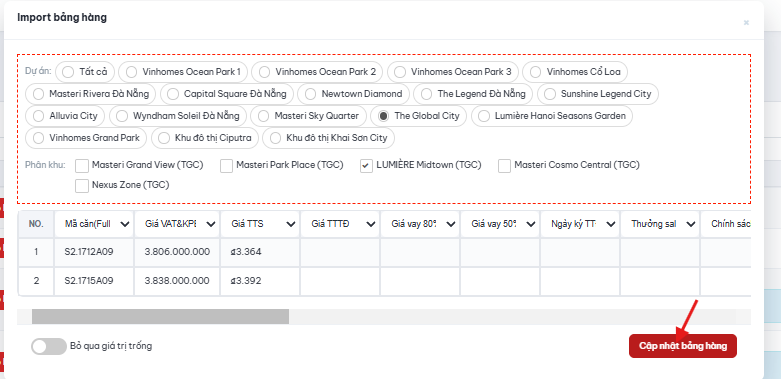Click the horizontal table scrollbar thumb
The image size is (781, 379).
click(x=160, y=317)
